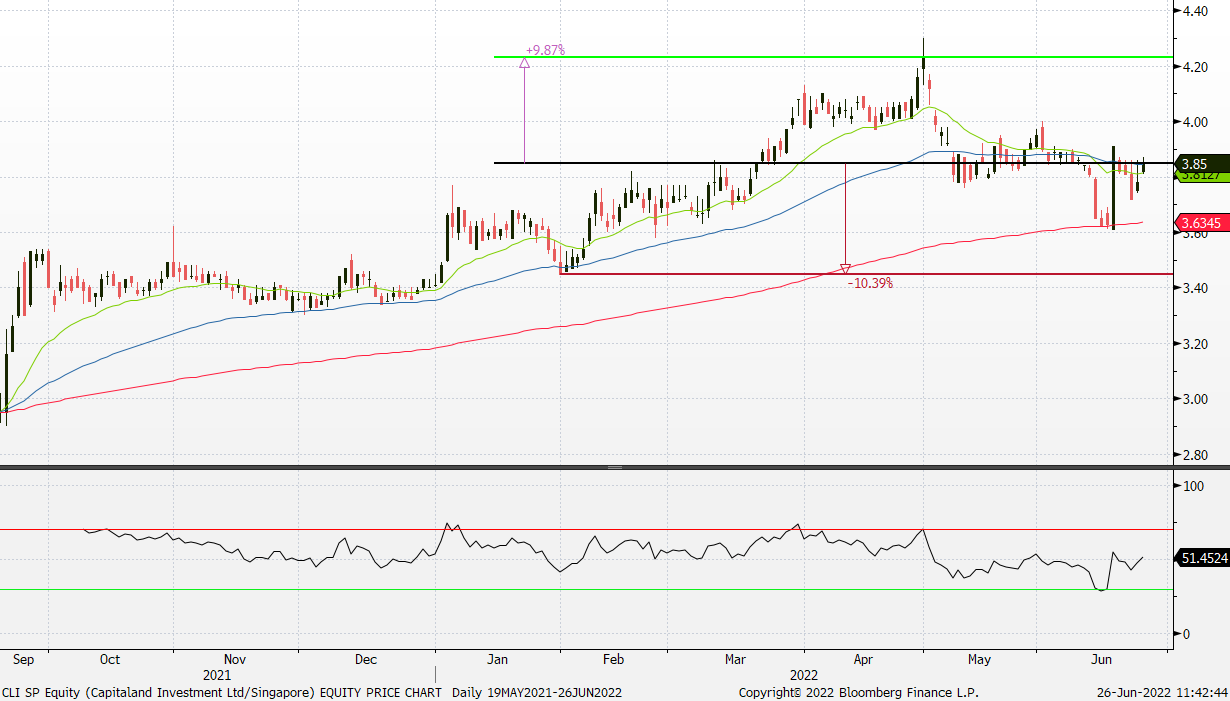Click the Apr month label

point(864,660)
